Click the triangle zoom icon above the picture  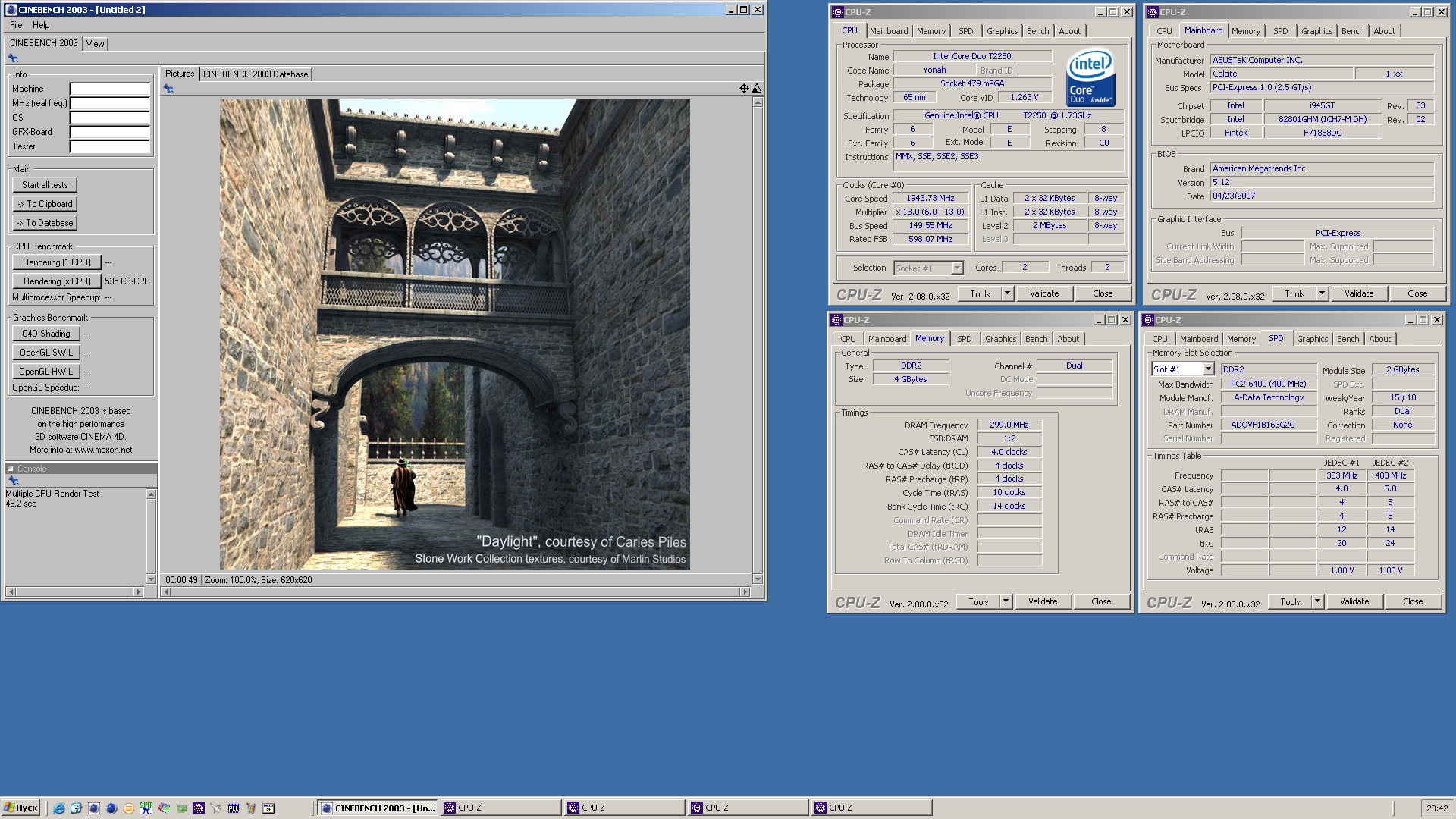(756, 89)
